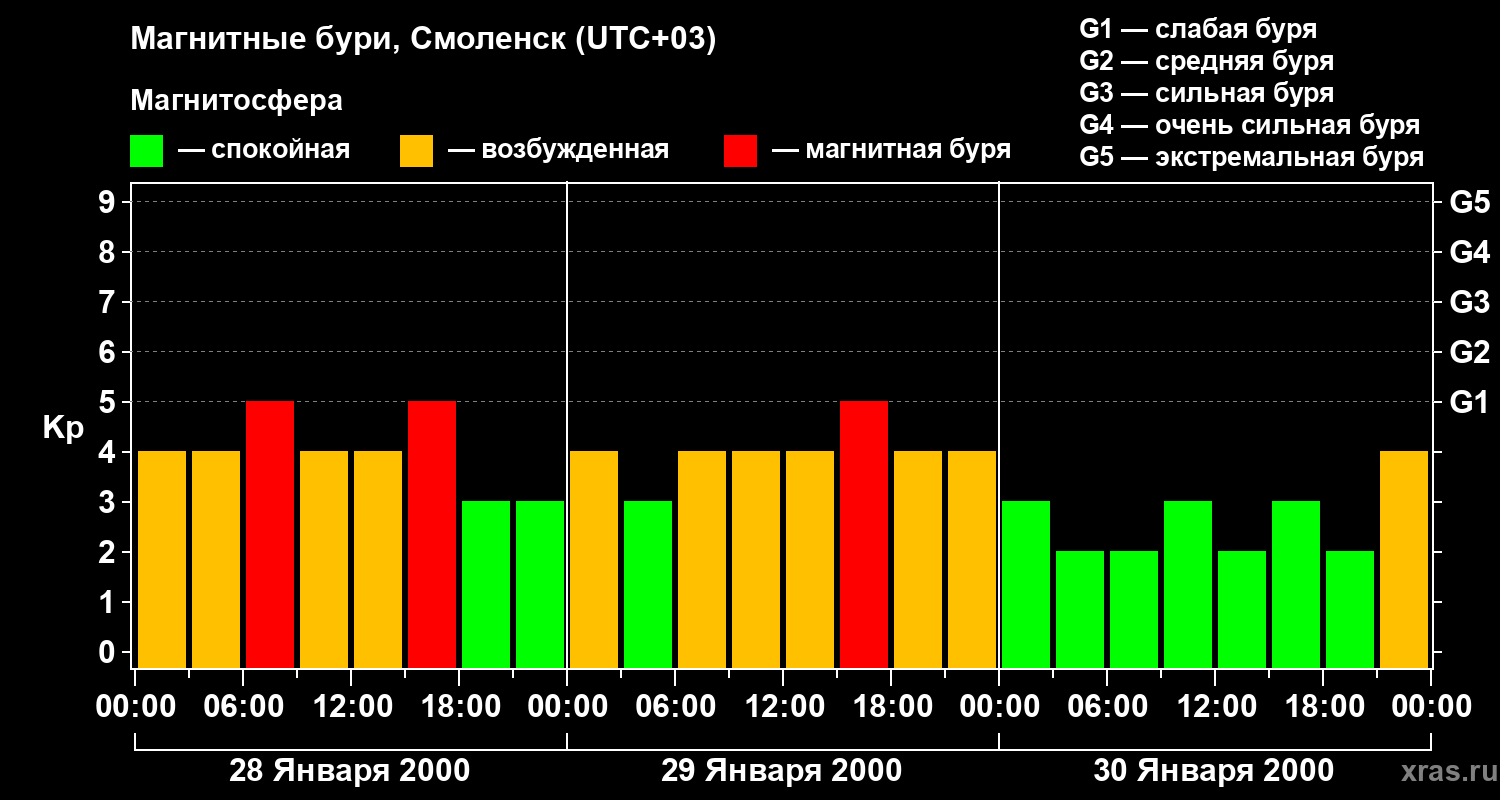
Task: Click the 30 January 09:00–12:00 green bar
Action: pos(1188,585)
